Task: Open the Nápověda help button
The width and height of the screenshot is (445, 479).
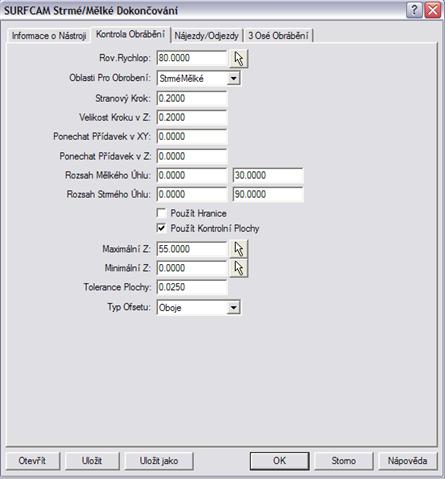Action: pyautogui.click(x=407, y=461)
